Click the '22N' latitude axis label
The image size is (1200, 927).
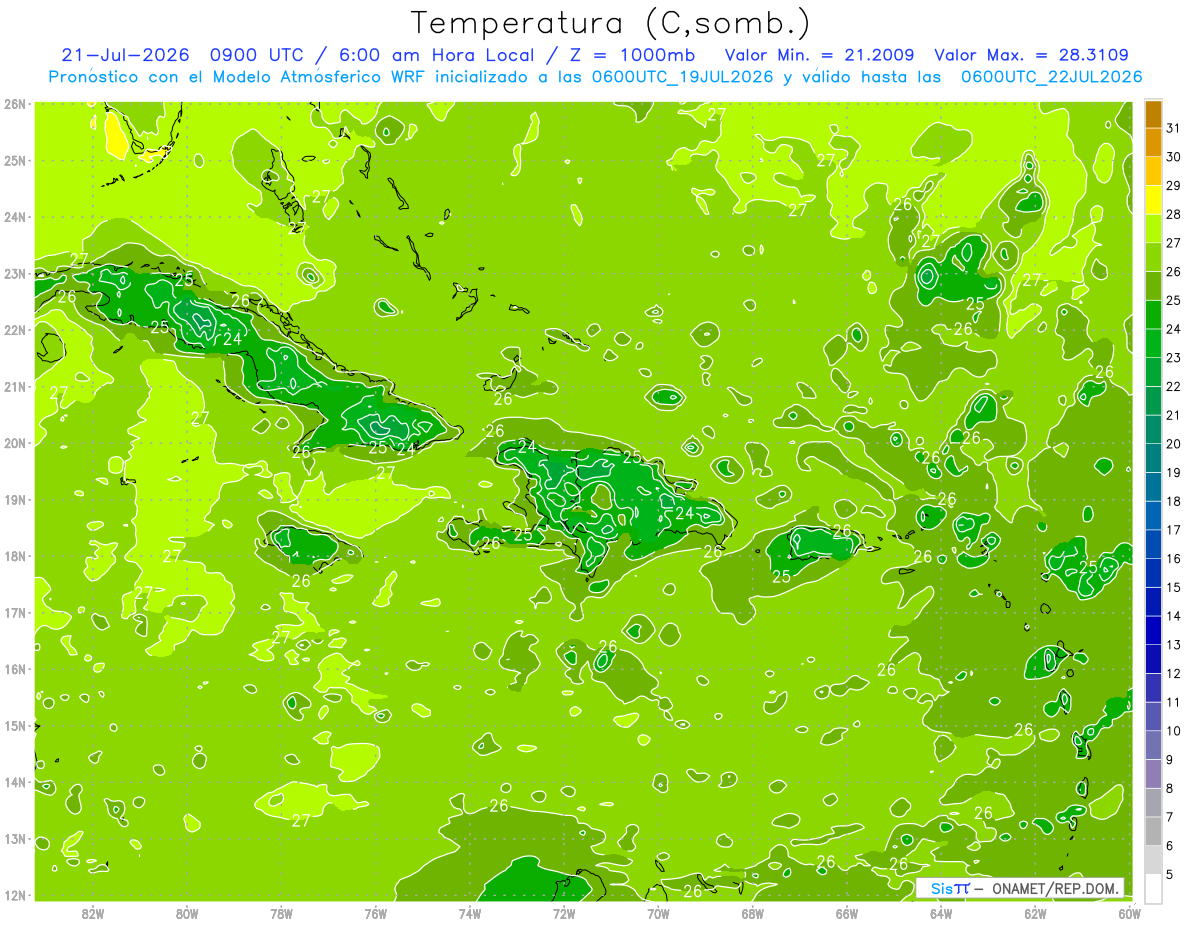(x=15, y=330)
